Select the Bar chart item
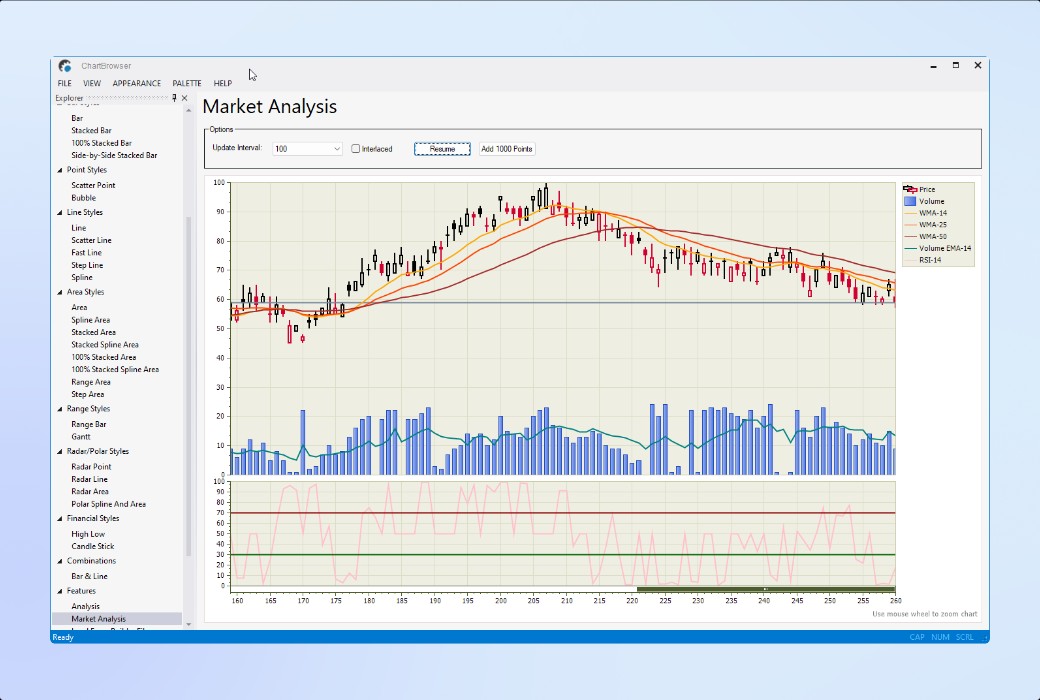The height and width of the screenshot is (700, 1040). (x=77, y=118)
